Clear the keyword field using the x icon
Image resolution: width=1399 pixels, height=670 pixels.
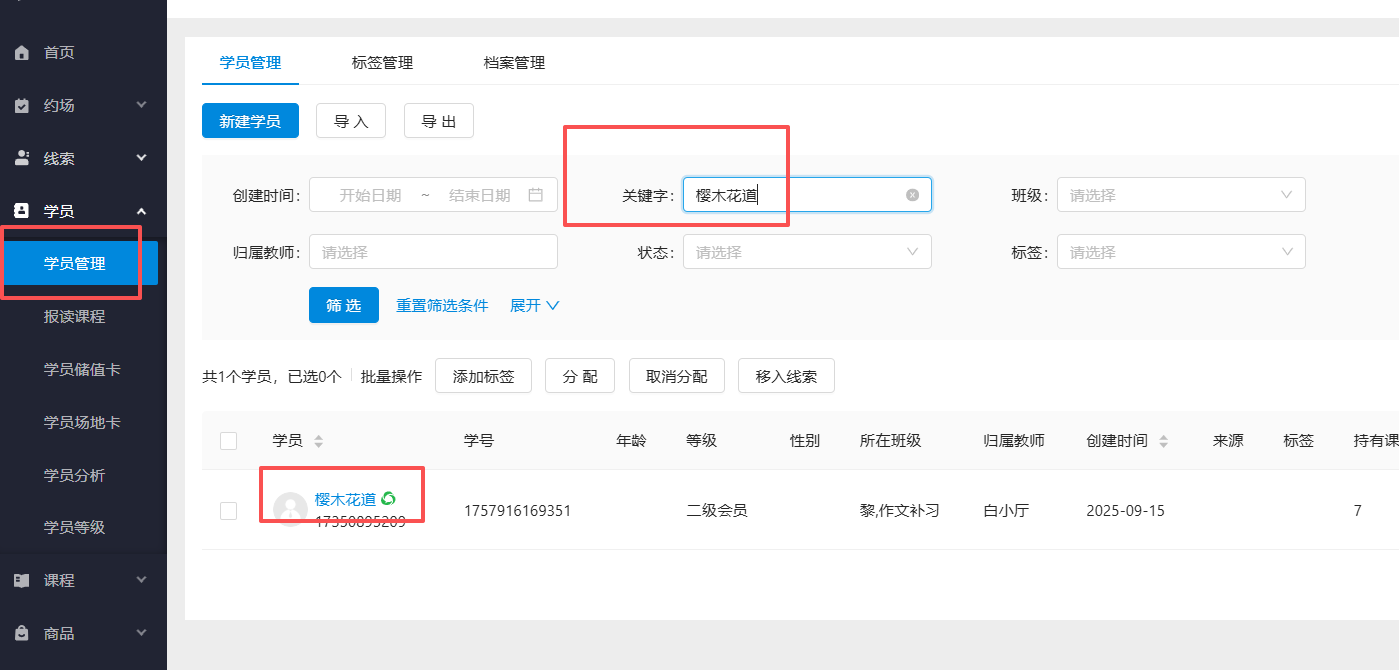(911, 194)
